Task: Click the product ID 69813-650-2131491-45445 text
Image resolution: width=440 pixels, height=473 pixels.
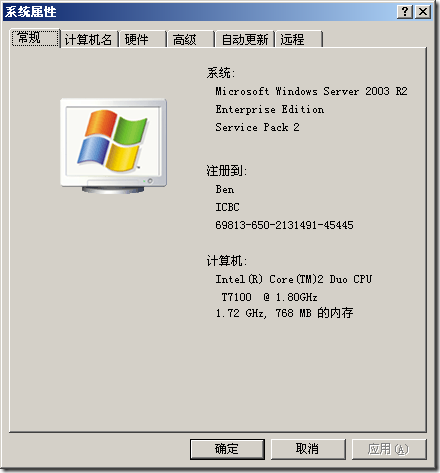Action: pyautogui.click(x=284, y=225)
